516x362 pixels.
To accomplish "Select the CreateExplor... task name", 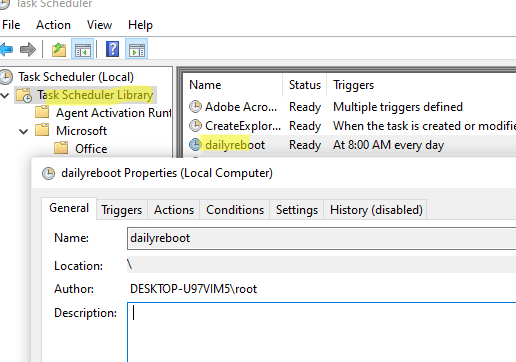I will 243,126.
